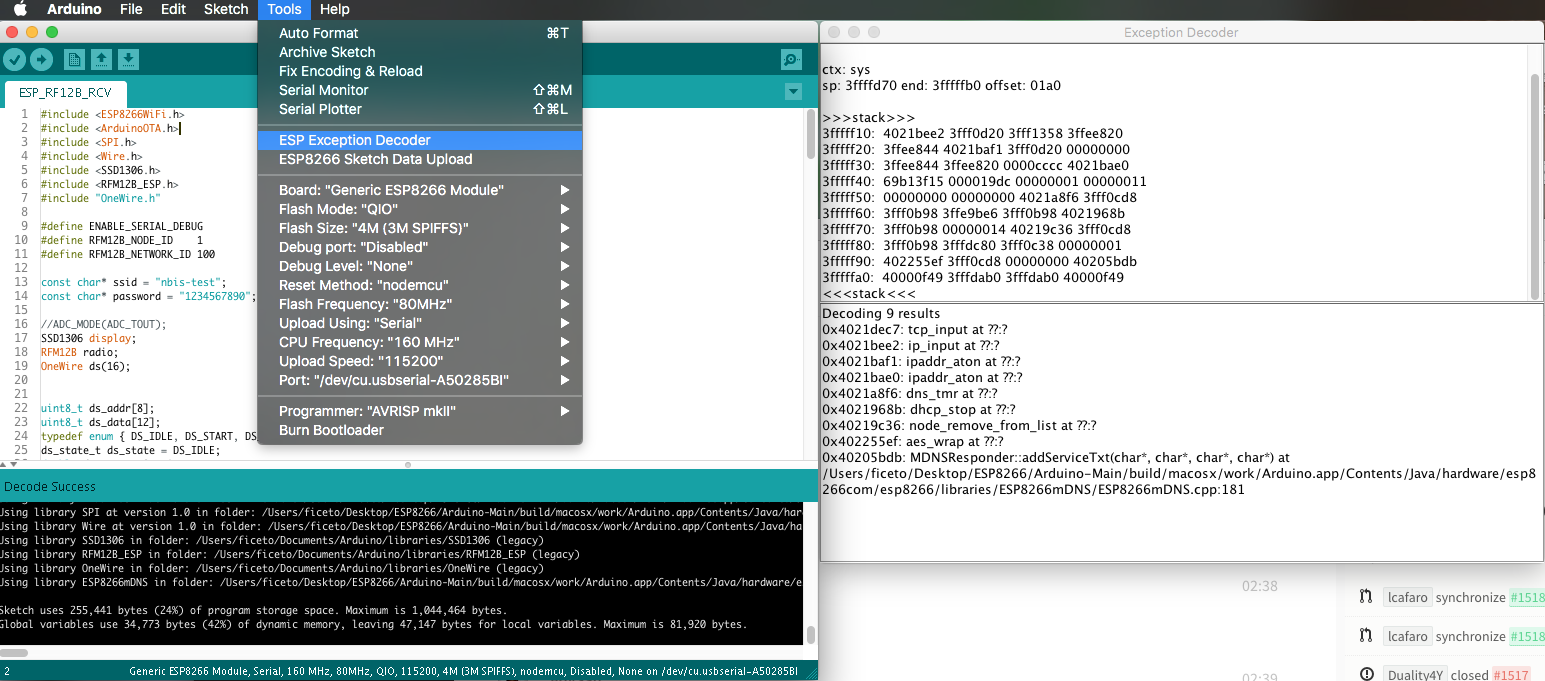The height and width of the screenshot is (681, 1545).
Task: Expand Port cu.usbserial submenu
Action: pyautogui.click(x=420, y=380)
